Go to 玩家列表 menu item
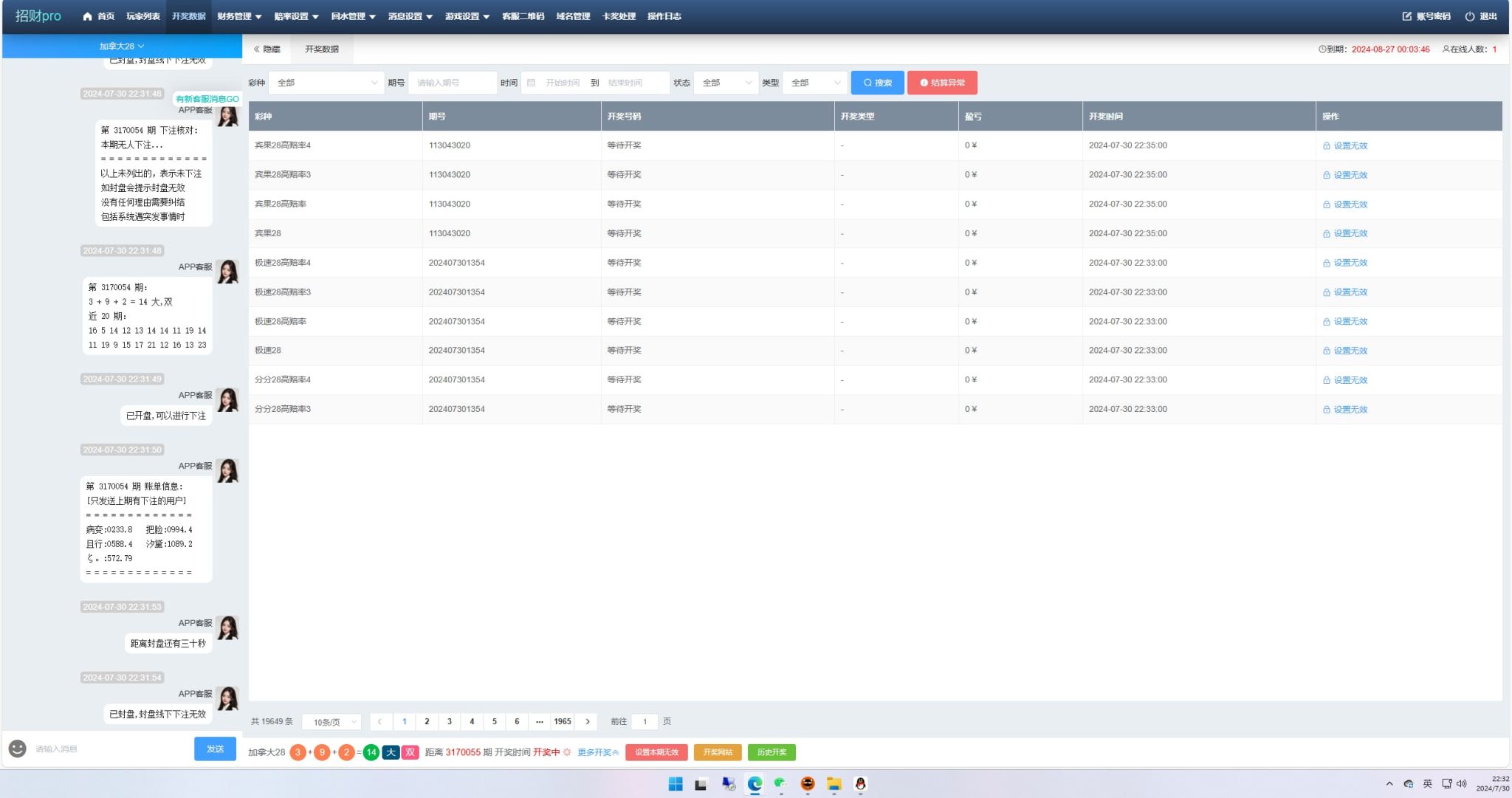The width and height of the screenshot is (1512, 798). click(142, 16)
